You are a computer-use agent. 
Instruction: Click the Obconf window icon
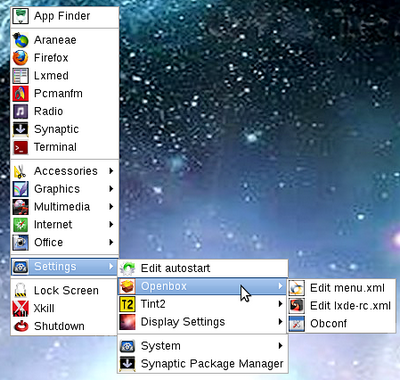tap(297, 323)
